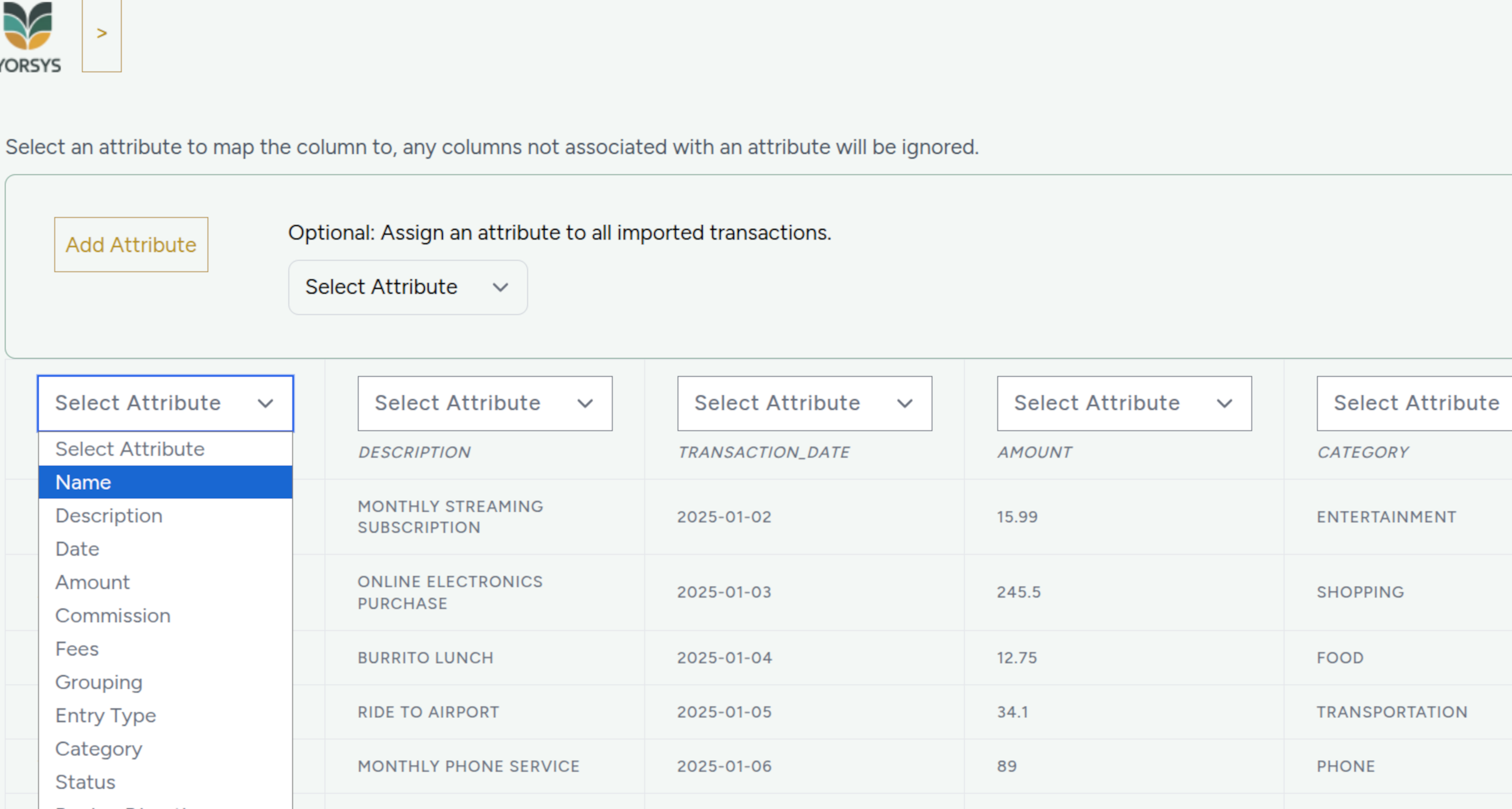The image size is (1512, 809).
Task: Open Select Attribute dropdown above AMOUNT column
Action: 1124,403
